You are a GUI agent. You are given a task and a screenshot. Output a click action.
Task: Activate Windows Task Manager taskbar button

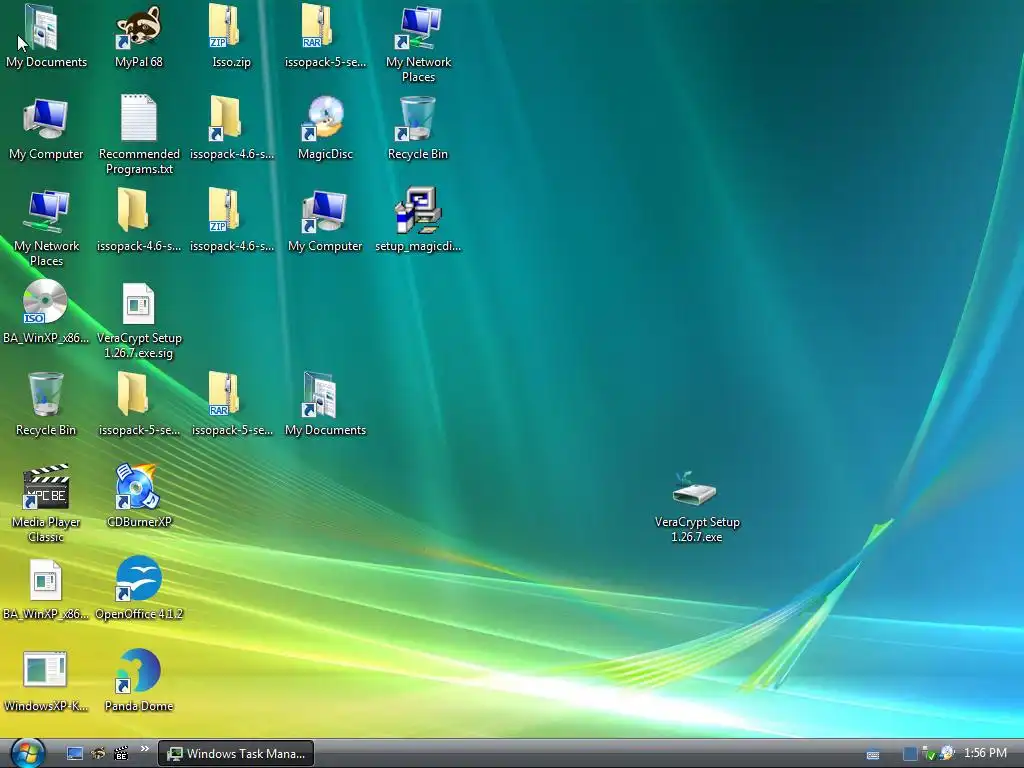[x=236, y=754]
